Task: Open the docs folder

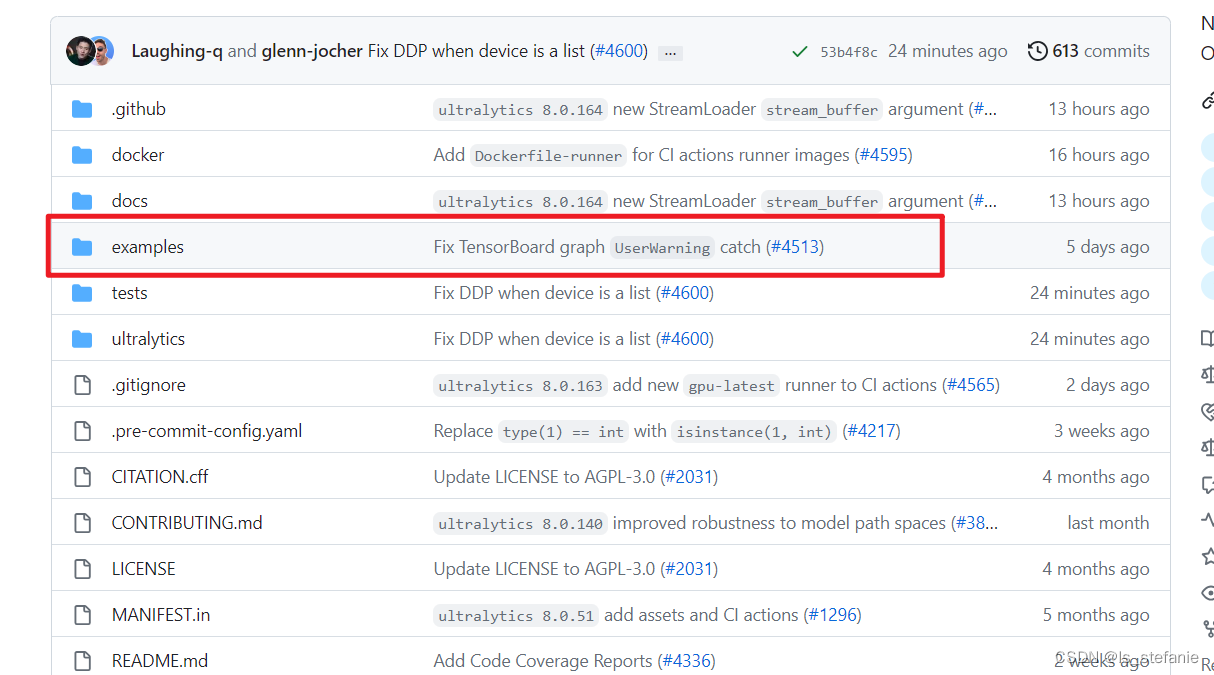Action: (x=130, y=201)
